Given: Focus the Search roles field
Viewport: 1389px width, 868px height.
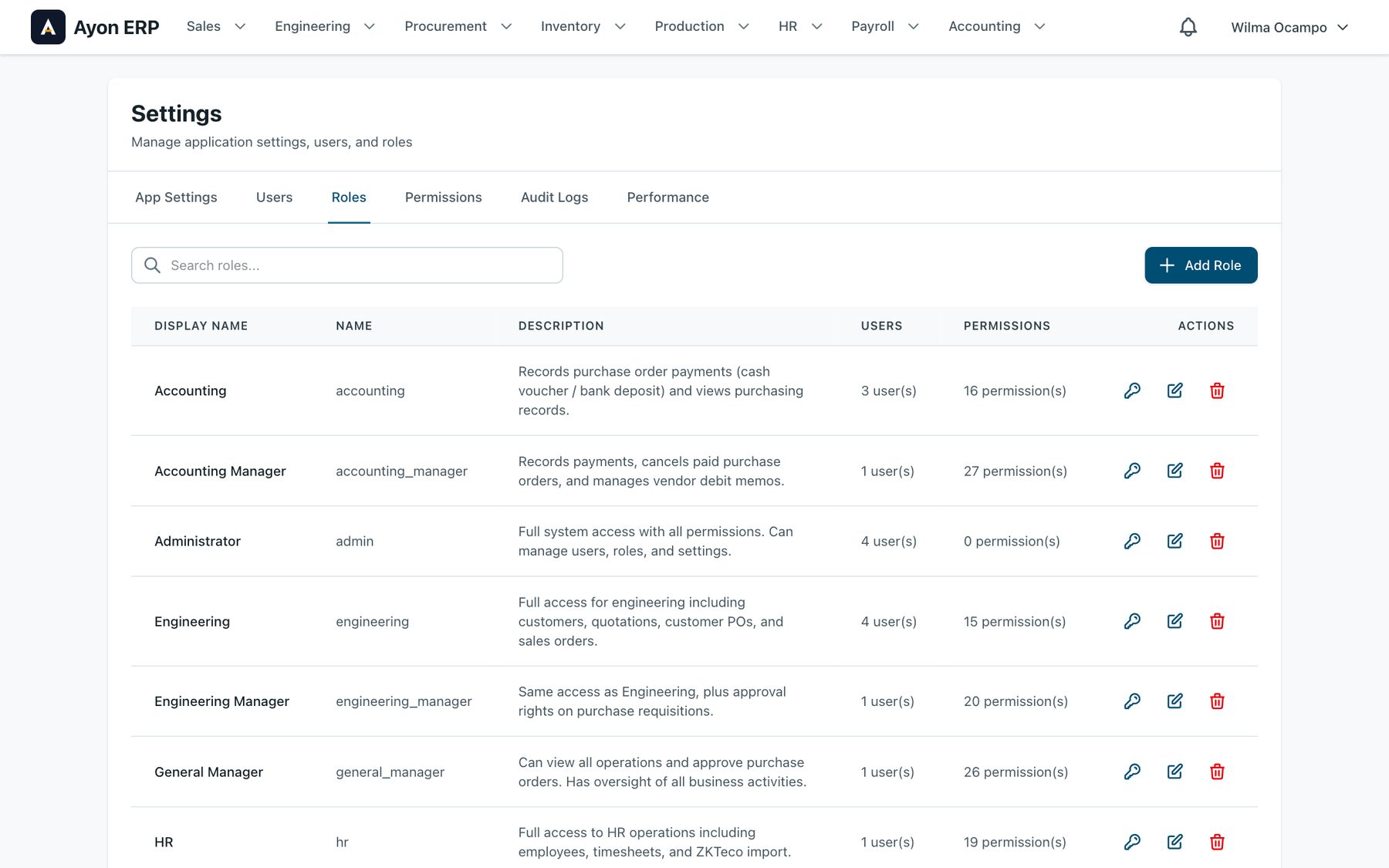Looking at the screenshot, I should click(347, 265).
